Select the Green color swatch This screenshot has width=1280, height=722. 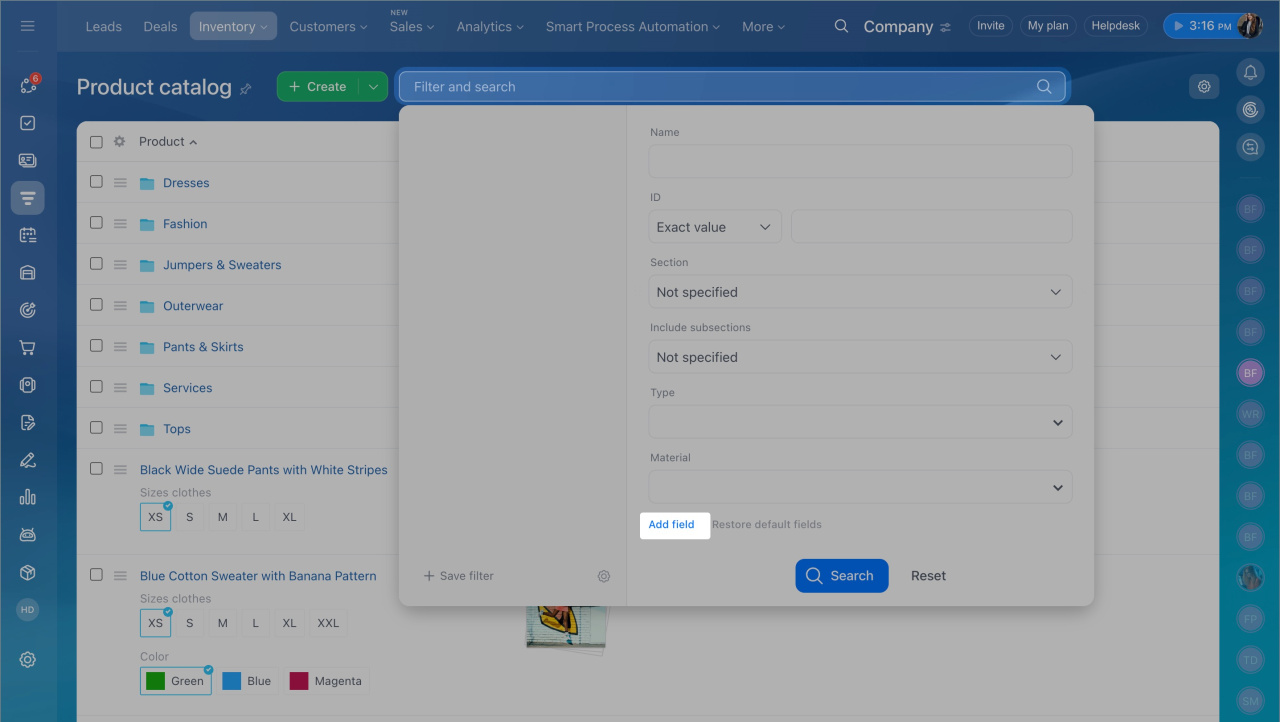coord(176,681)
